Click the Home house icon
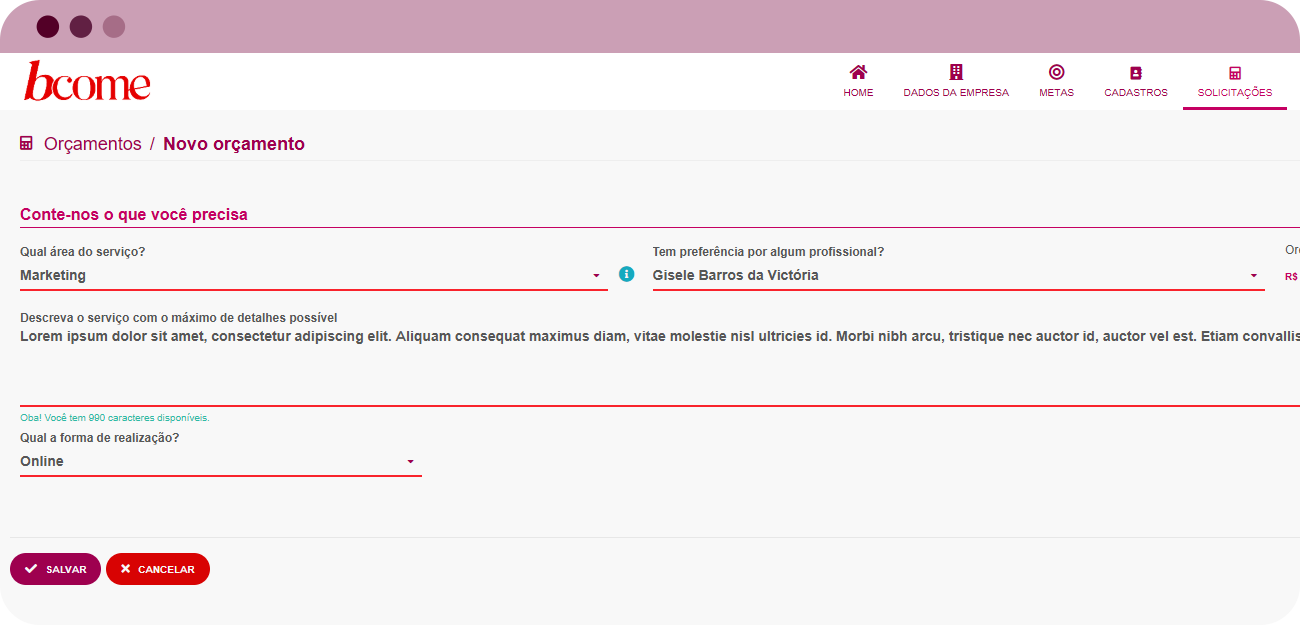 click(858, 72)
